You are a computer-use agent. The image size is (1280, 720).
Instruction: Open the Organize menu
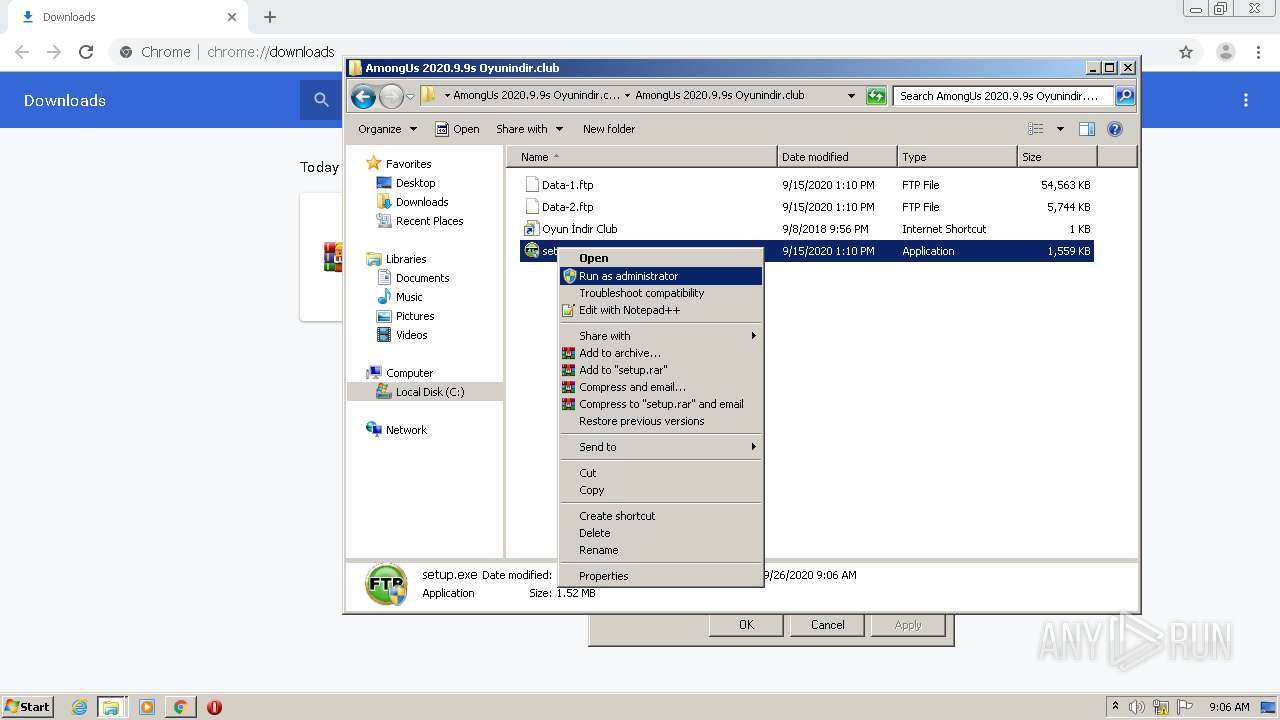coord(387,129)
